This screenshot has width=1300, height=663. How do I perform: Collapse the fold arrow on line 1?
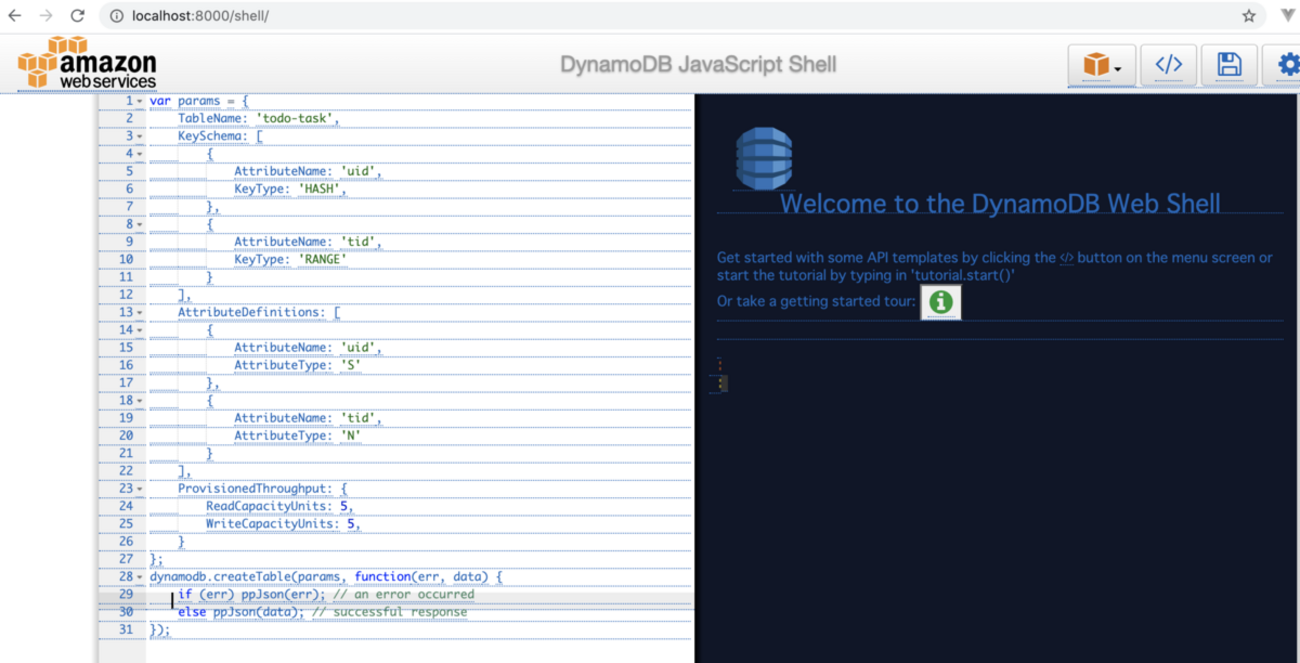(x=140, y=101)
